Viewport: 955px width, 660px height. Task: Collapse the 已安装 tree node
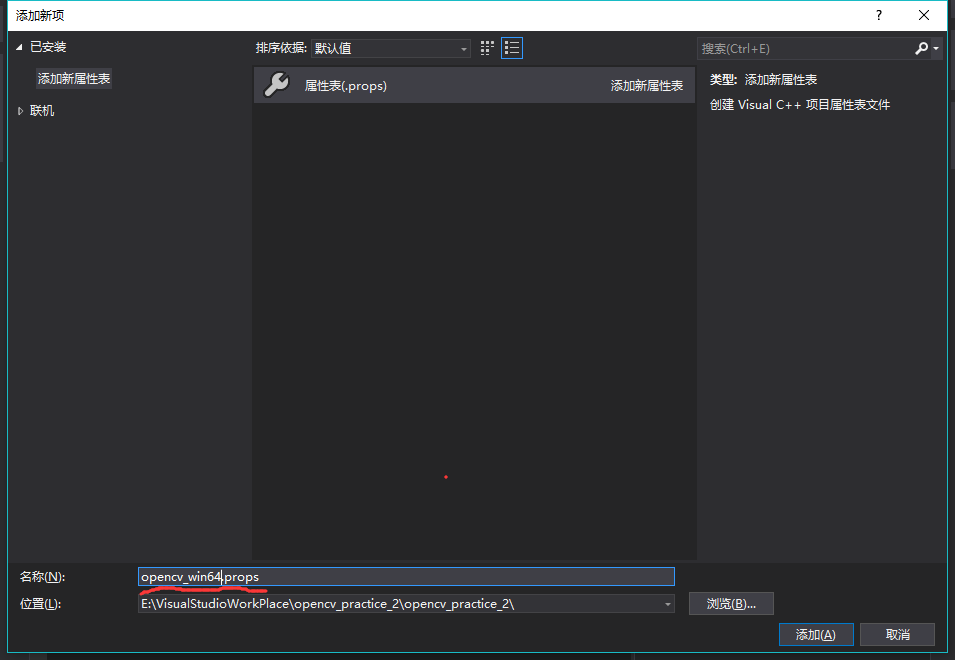[19, 47]
